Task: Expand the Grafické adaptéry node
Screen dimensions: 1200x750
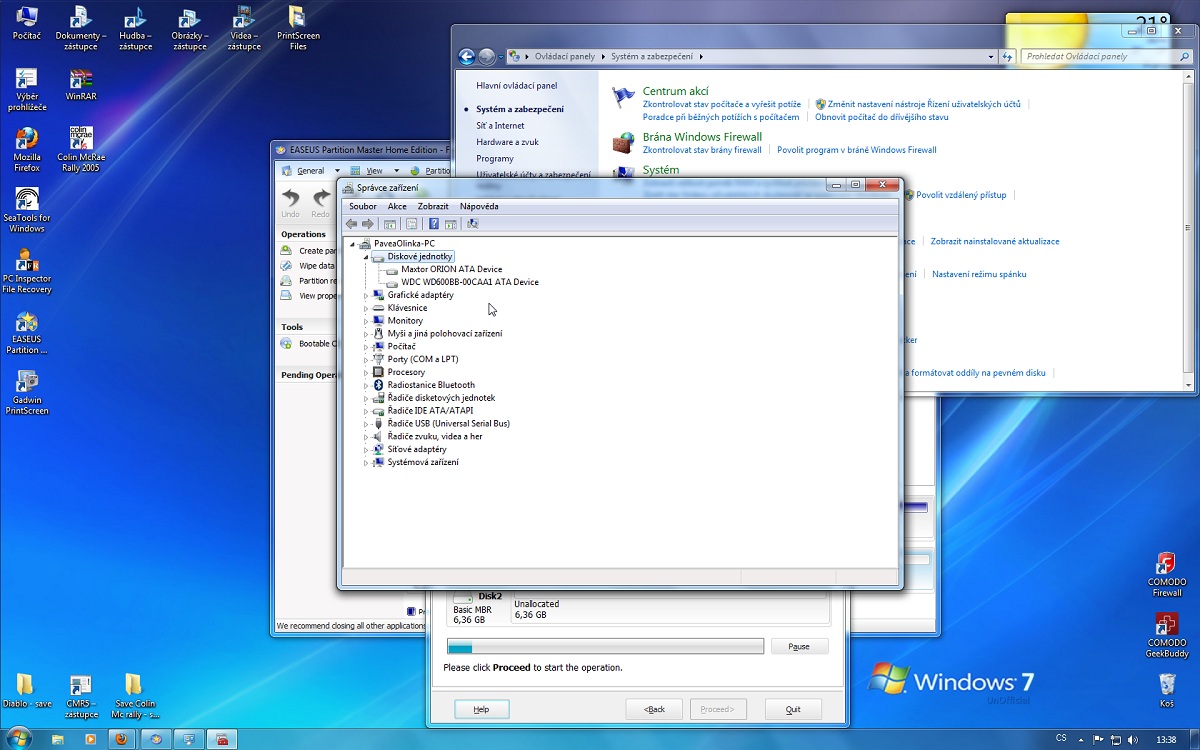Action: 366,295
